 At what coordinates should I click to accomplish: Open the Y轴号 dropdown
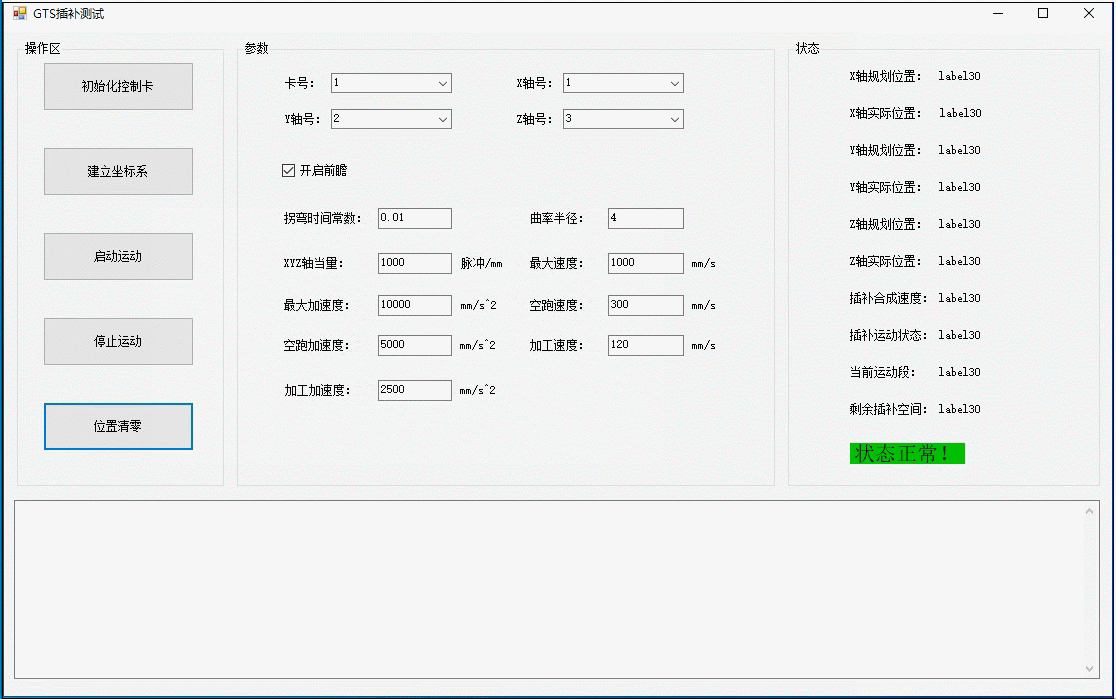391,119
